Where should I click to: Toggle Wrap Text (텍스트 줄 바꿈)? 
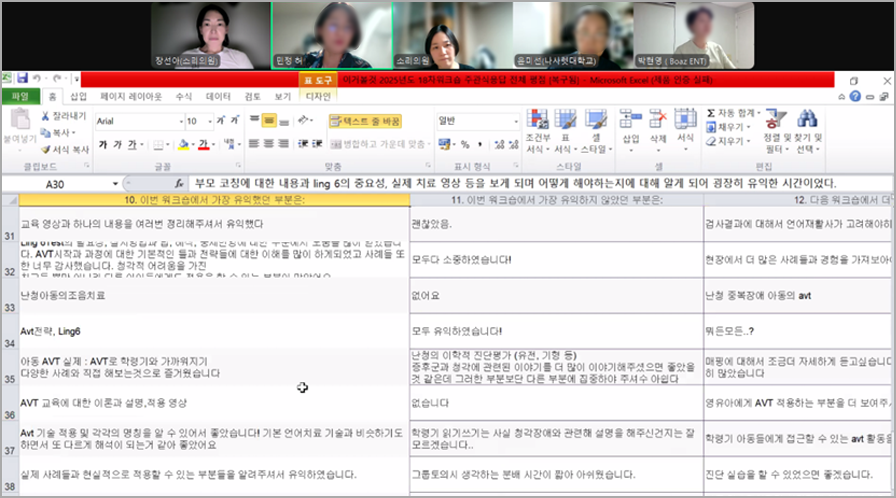pyautogui.click(x=365, y=121)
